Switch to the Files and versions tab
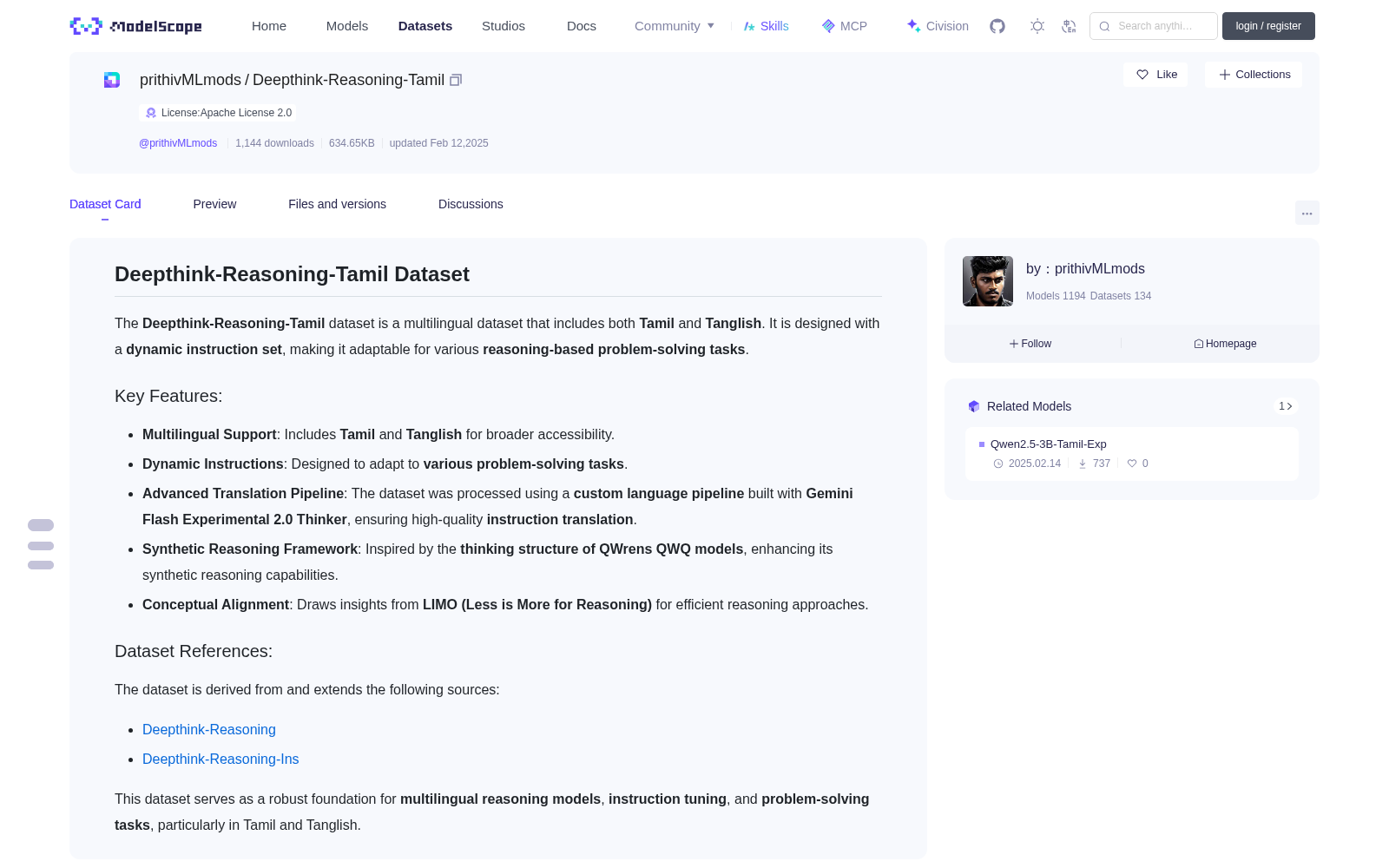The image size is (1389, 868). pos(337,204)
